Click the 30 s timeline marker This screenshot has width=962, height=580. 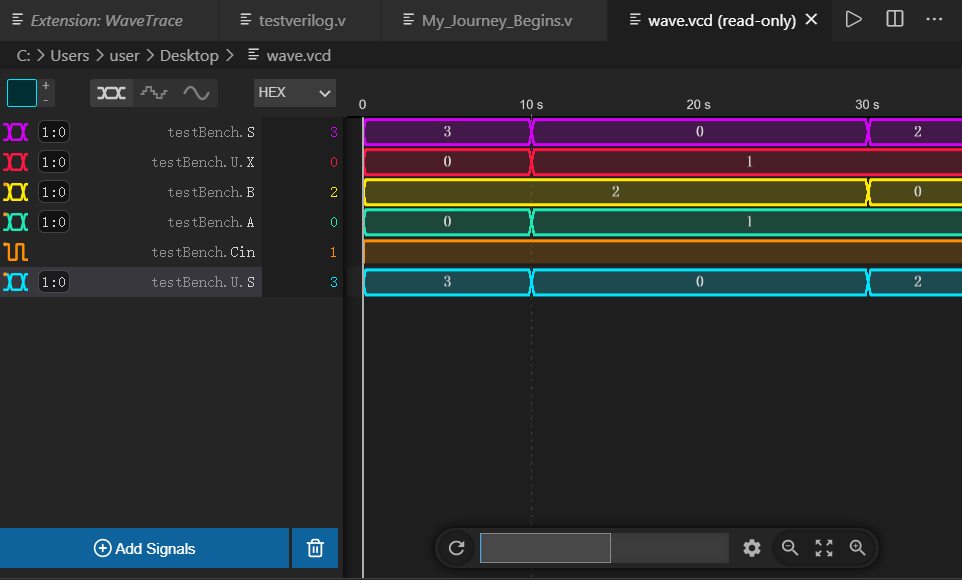[x=867, y=105]
